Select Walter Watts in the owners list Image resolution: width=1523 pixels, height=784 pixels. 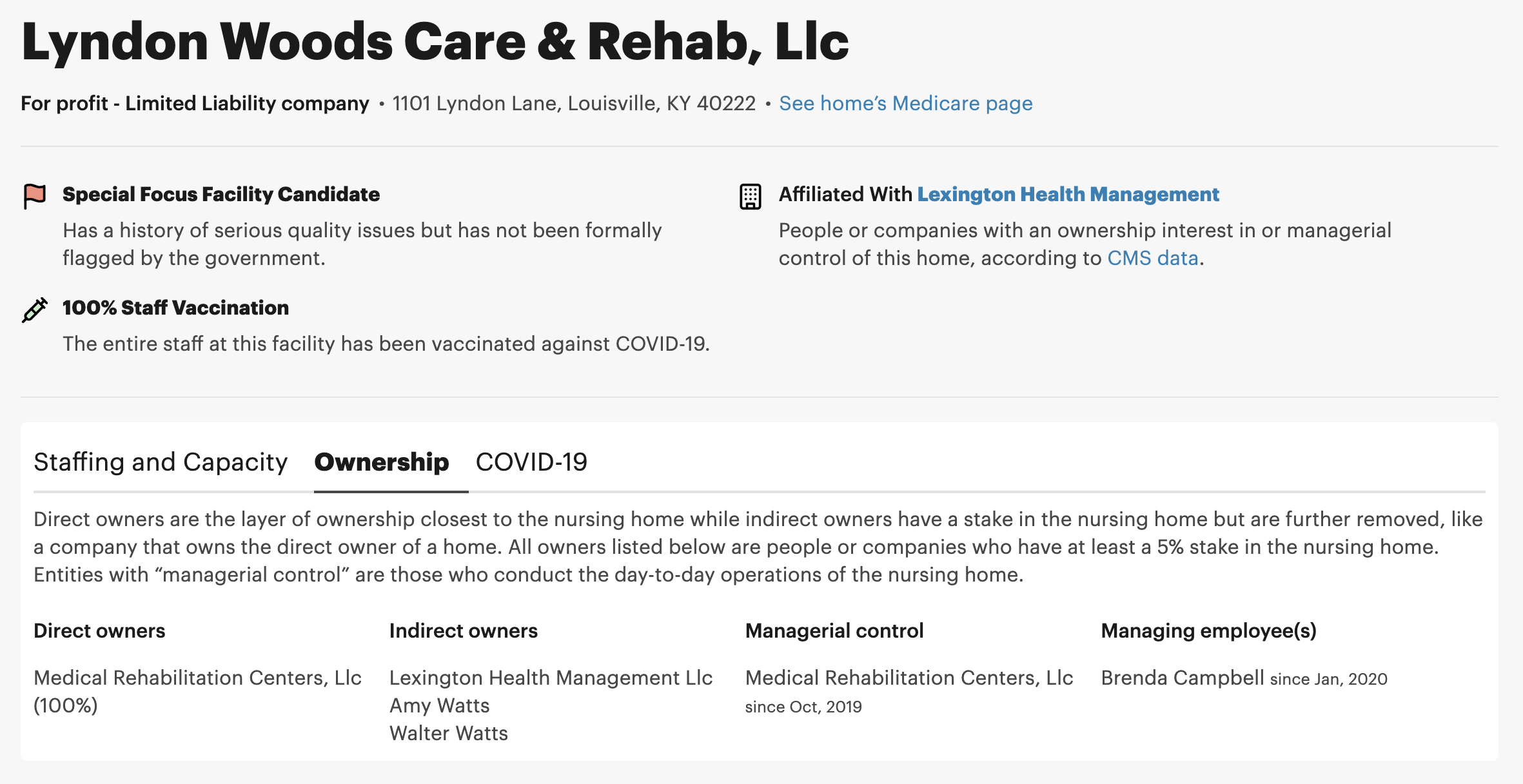click(x=448, y=733)
